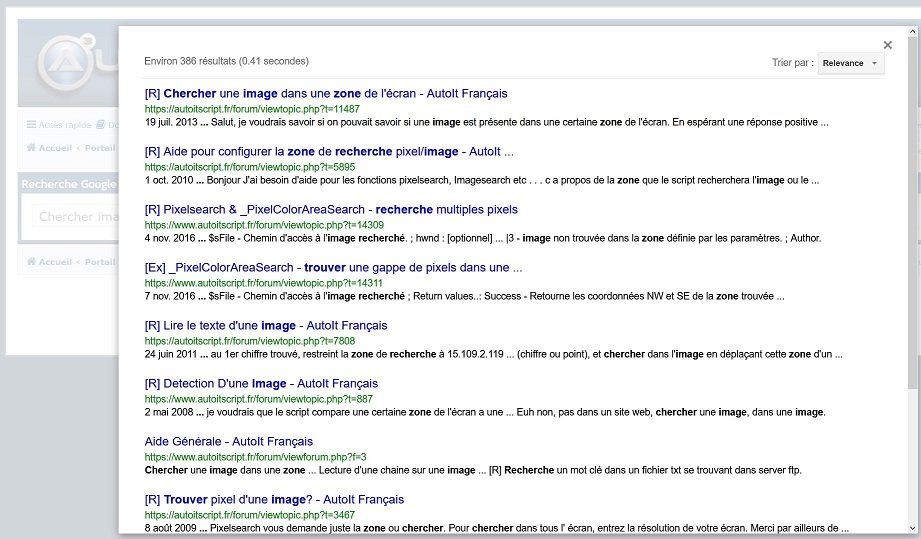Close the search results overlay
The width and height of the screenshot is (921, 539).
[887, 45]
